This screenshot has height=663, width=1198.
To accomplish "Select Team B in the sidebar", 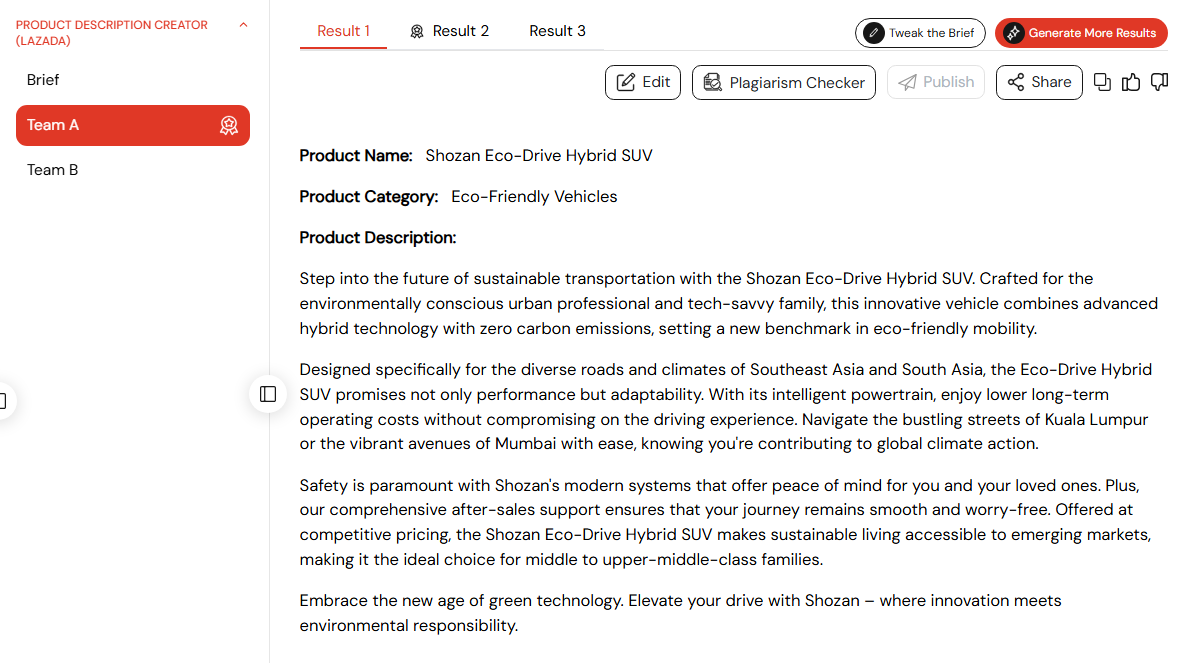I will pyautogui.click(x=52, y=170).
